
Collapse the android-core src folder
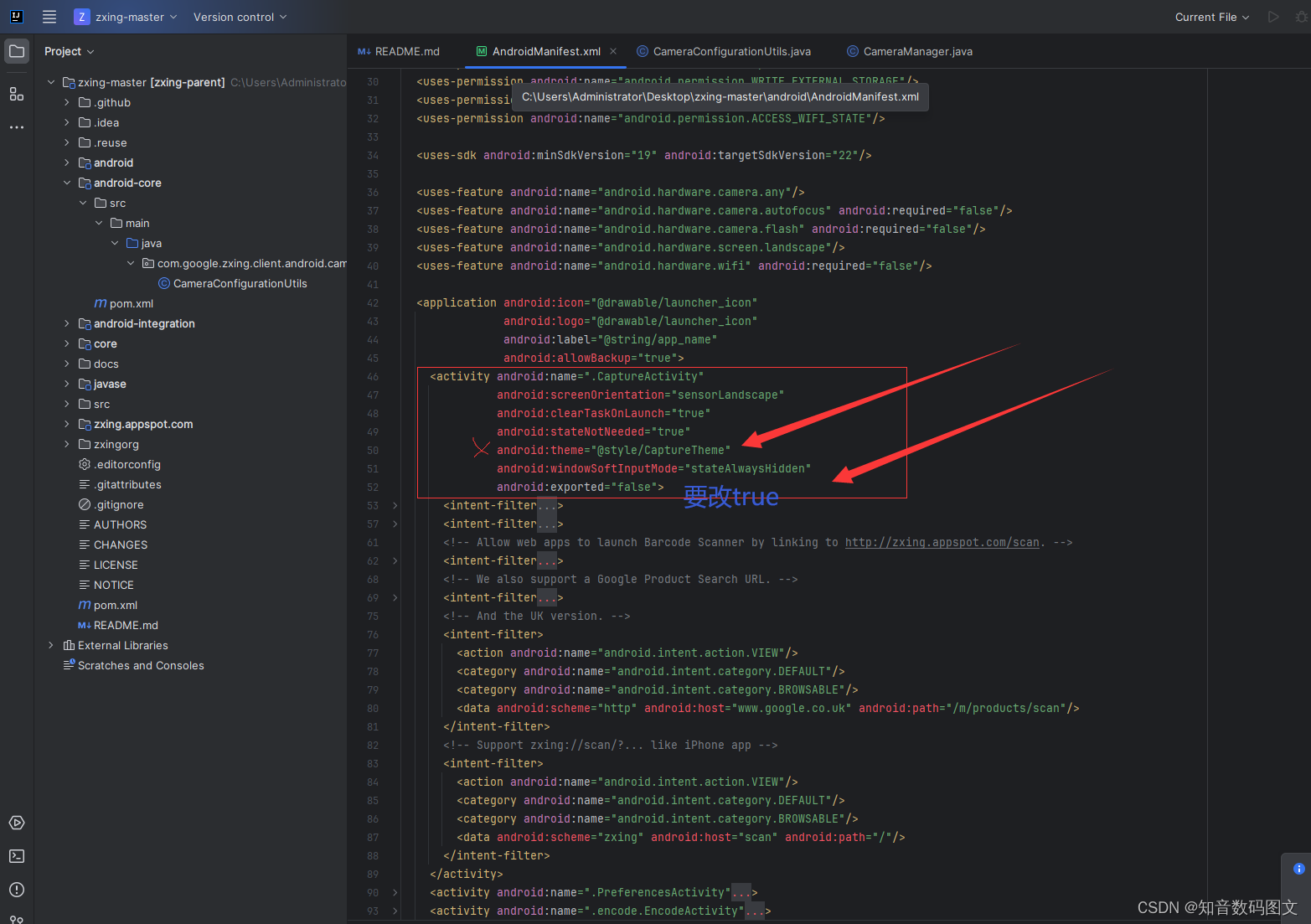point(82,203)
